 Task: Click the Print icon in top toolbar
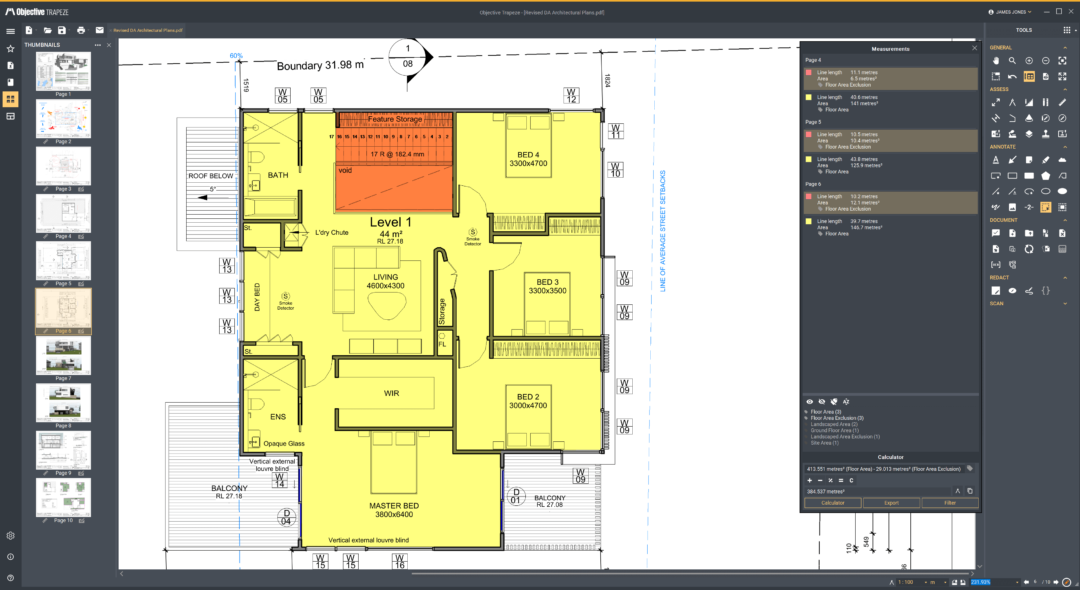pos(81,30)
